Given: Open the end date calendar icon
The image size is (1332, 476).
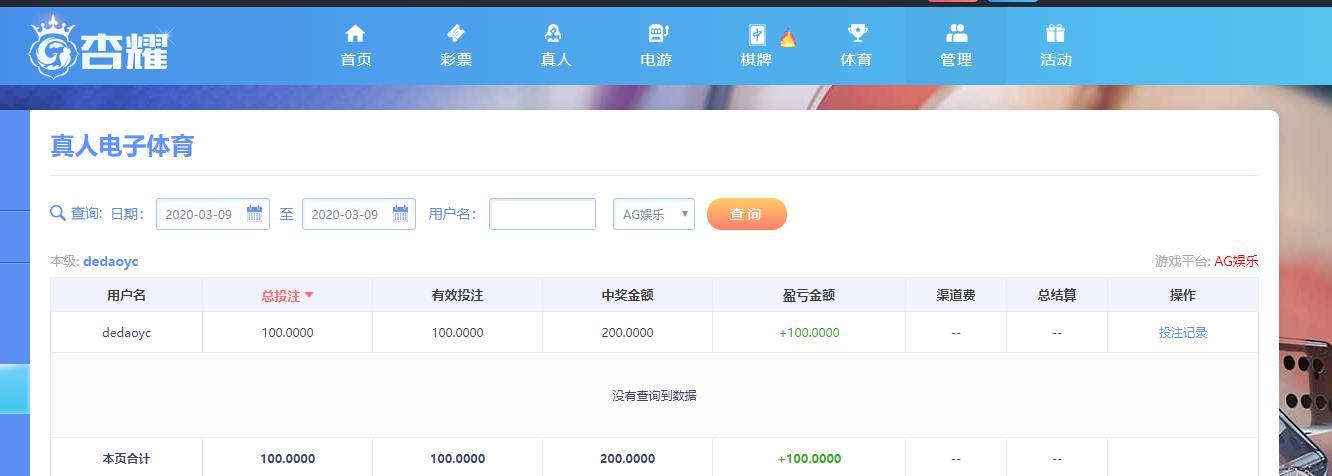Looking at the screenshot, I should click(x=400, y=213).
